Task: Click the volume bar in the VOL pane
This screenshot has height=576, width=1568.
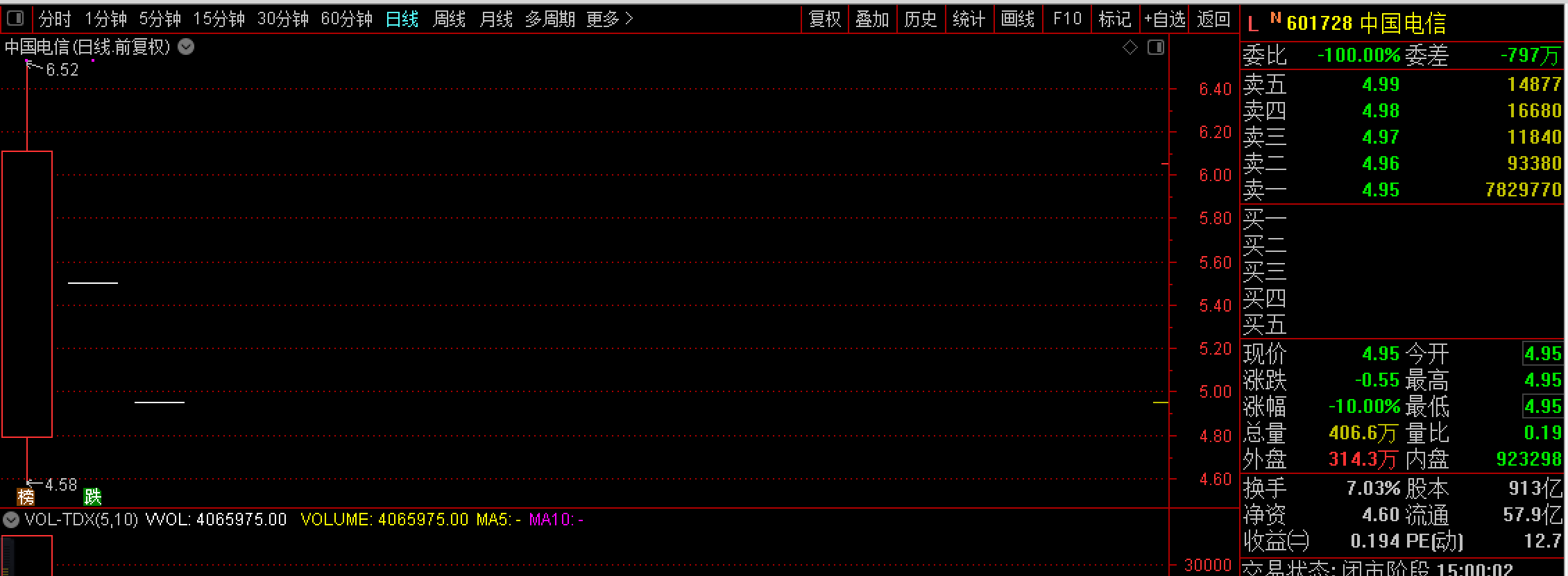Action: pos(27,555)
